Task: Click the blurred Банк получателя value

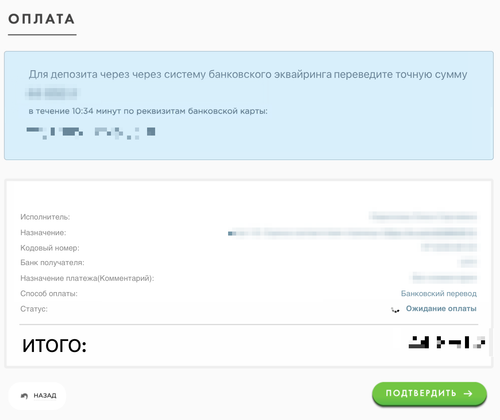Action: tap(468, 263)
